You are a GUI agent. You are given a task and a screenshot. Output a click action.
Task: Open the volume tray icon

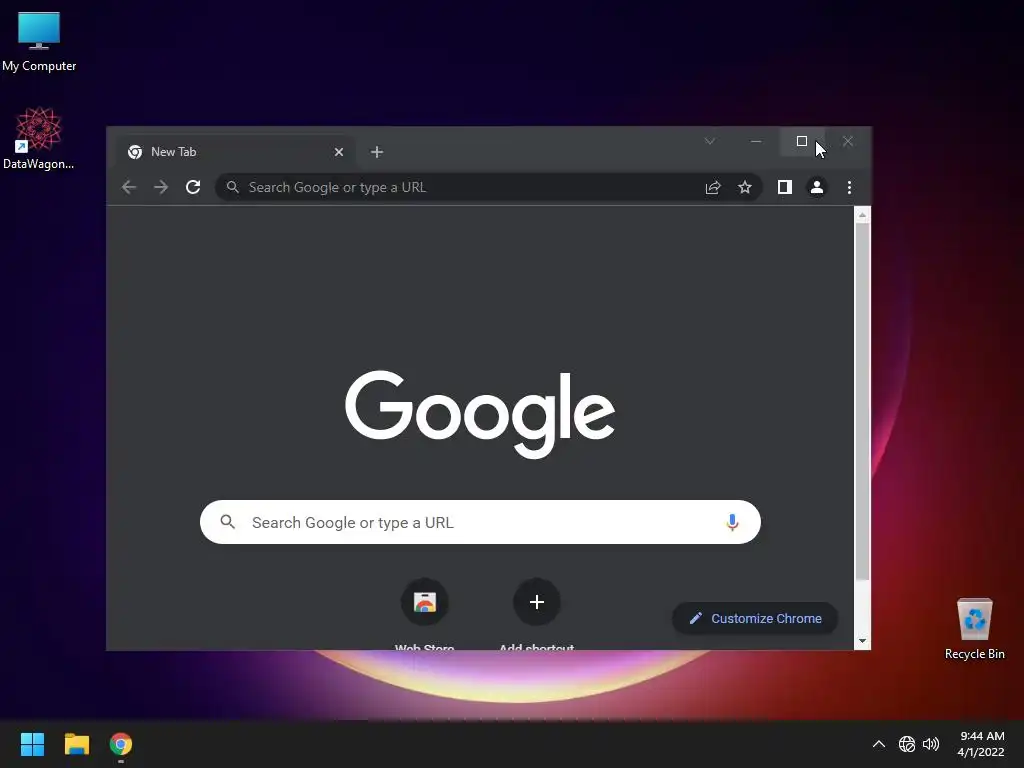point(931,744)
